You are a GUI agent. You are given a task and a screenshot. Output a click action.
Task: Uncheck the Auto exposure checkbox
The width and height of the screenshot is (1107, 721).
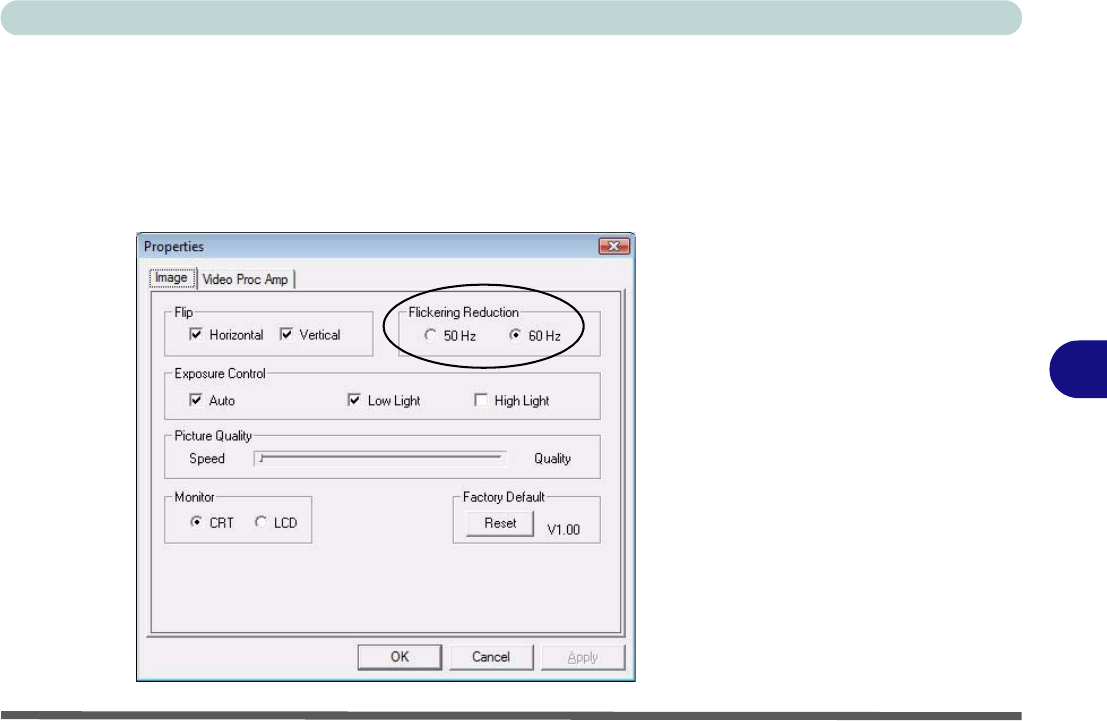click(196, 400)
